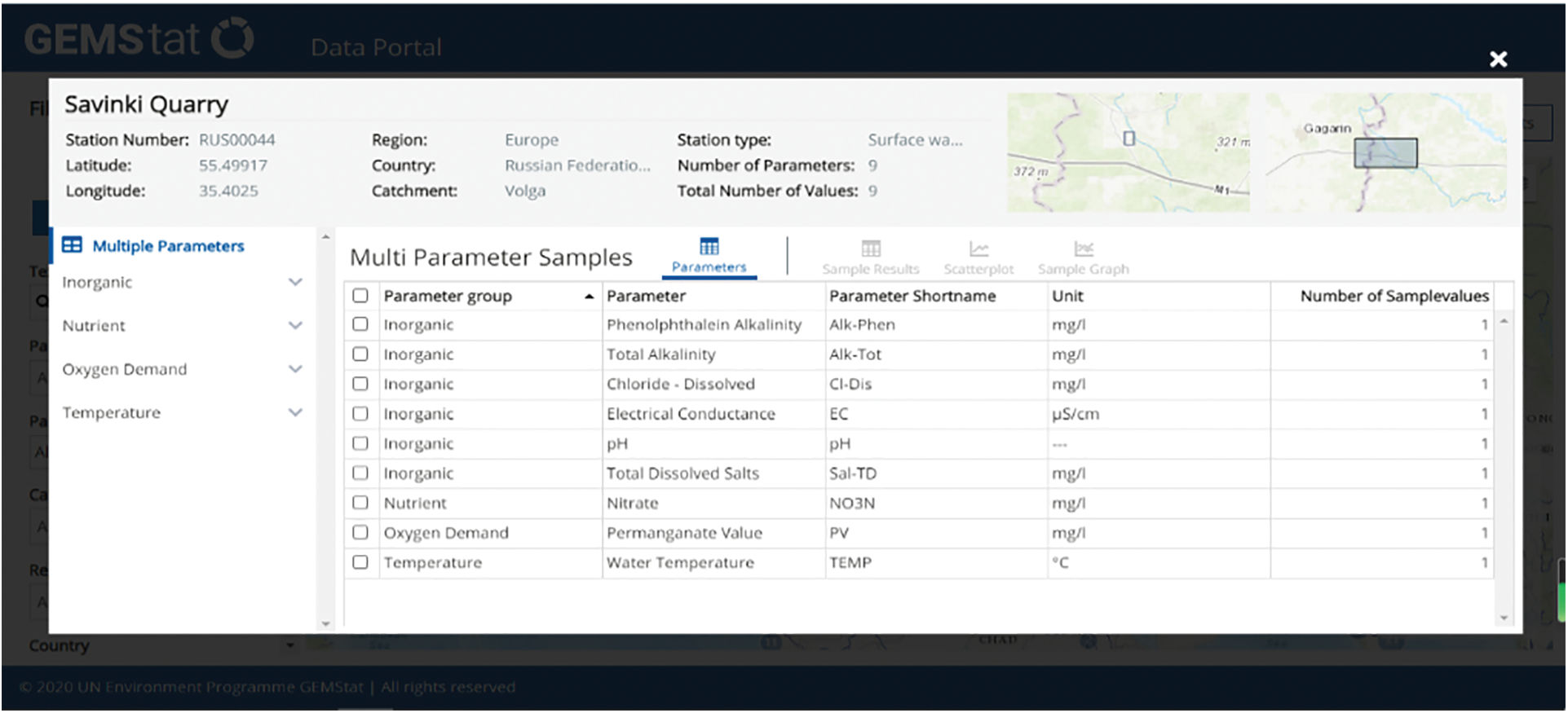Open the Sample Graph icon
Viewport: 1568px width, 713px height.
click(1083, 249)
